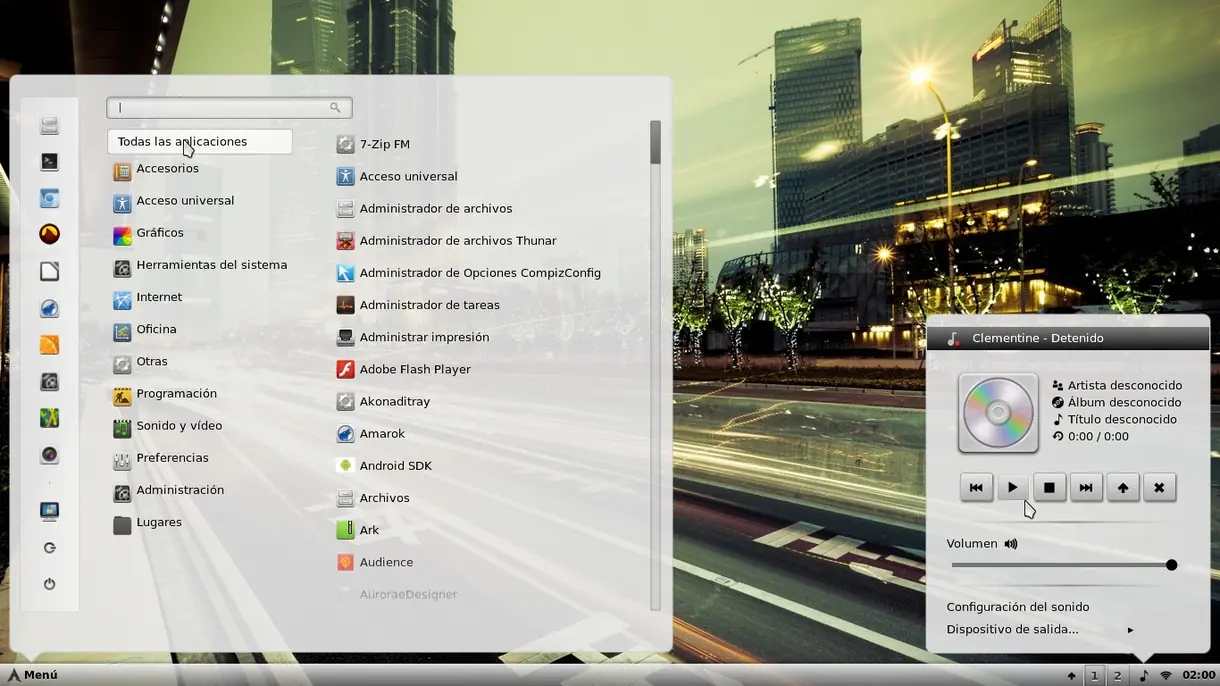Launch the green and yellow favorite icon
The height and width of the screenshot is (686, 1220).
pos(49,418)
